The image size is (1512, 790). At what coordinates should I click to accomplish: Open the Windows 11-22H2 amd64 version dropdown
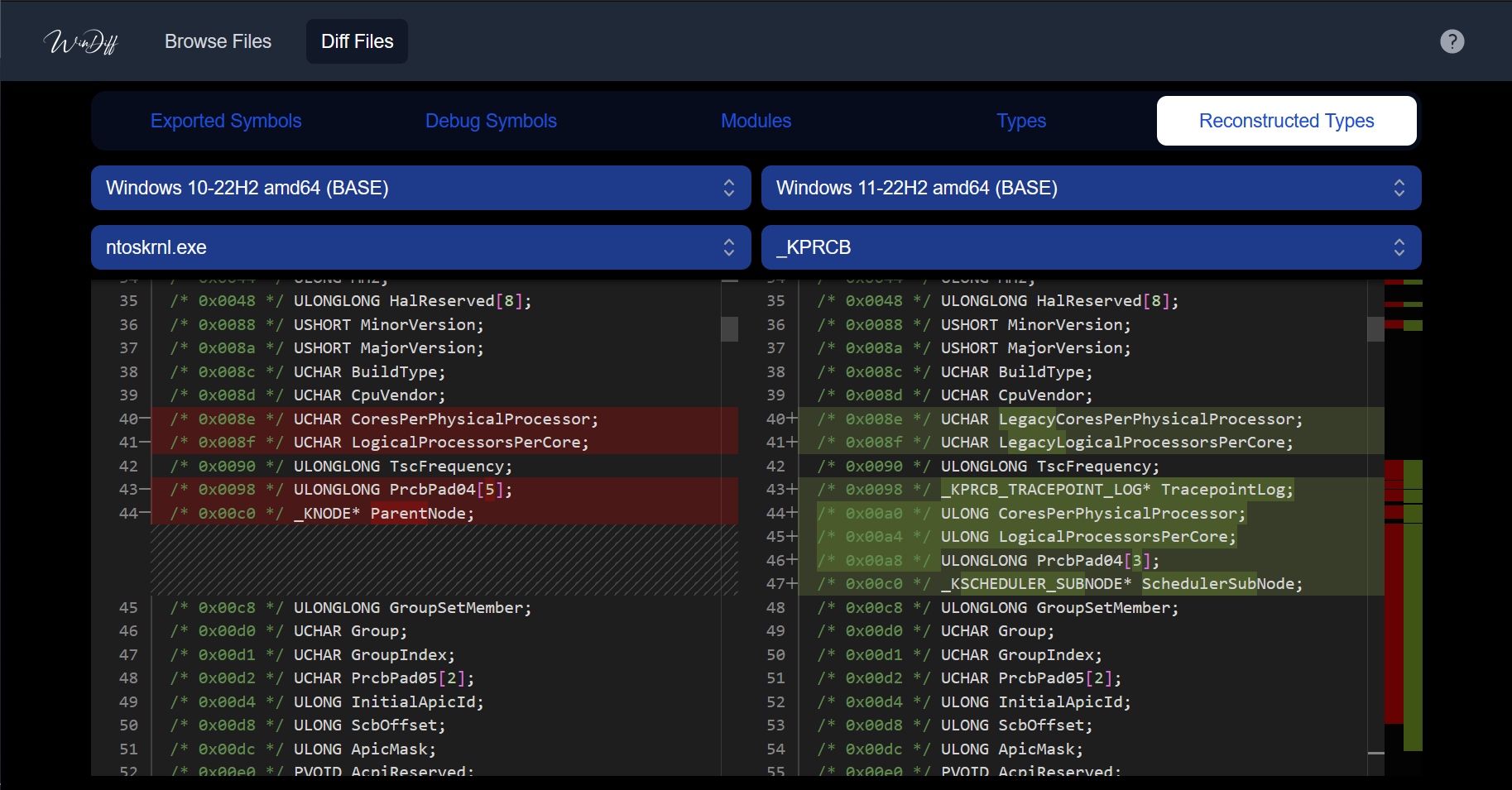pos(1091,188)
